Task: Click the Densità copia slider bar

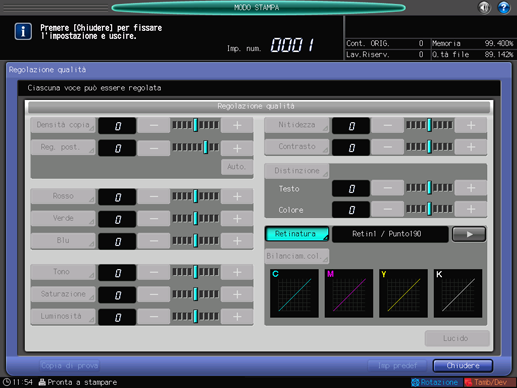Action: tap(195, 125)
